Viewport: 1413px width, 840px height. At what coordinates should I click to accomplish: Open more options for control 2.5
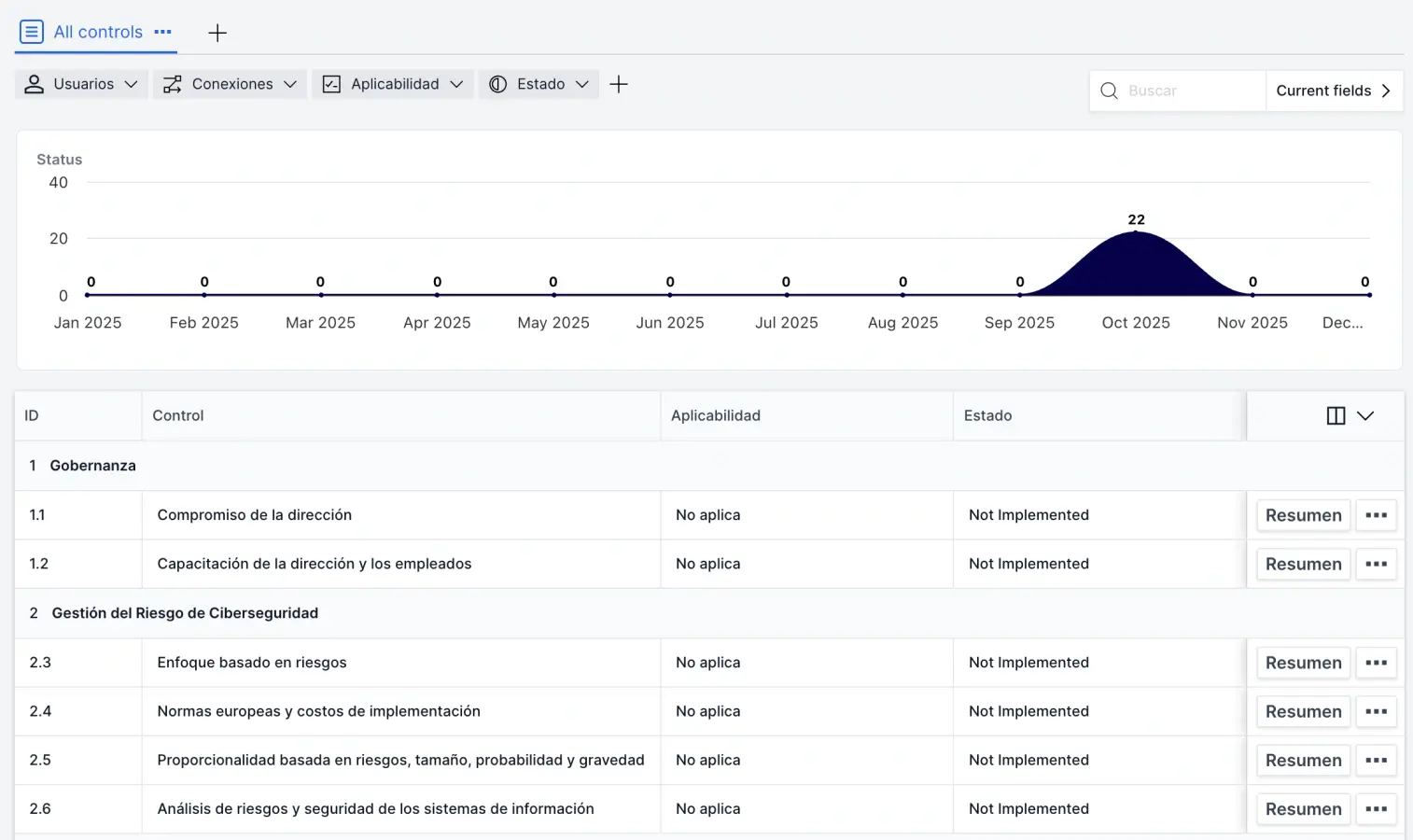[x=1376, y=761]
